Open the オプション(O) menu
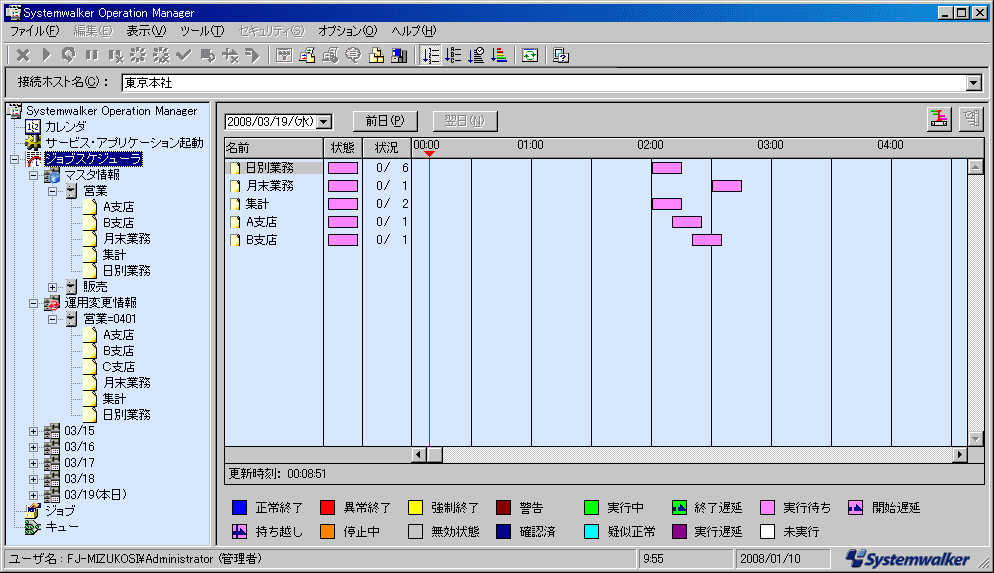 pyautogui.click(x=347, y=30)
